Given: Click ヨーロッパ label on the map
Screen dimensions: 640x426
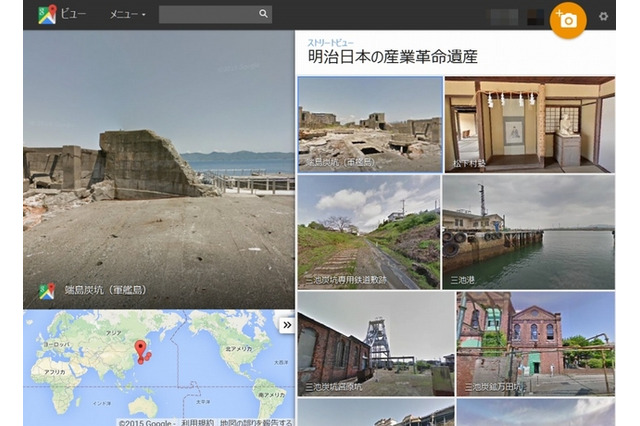Looking at the screenshot, I should pyautogui.click(x=56, y=345).
